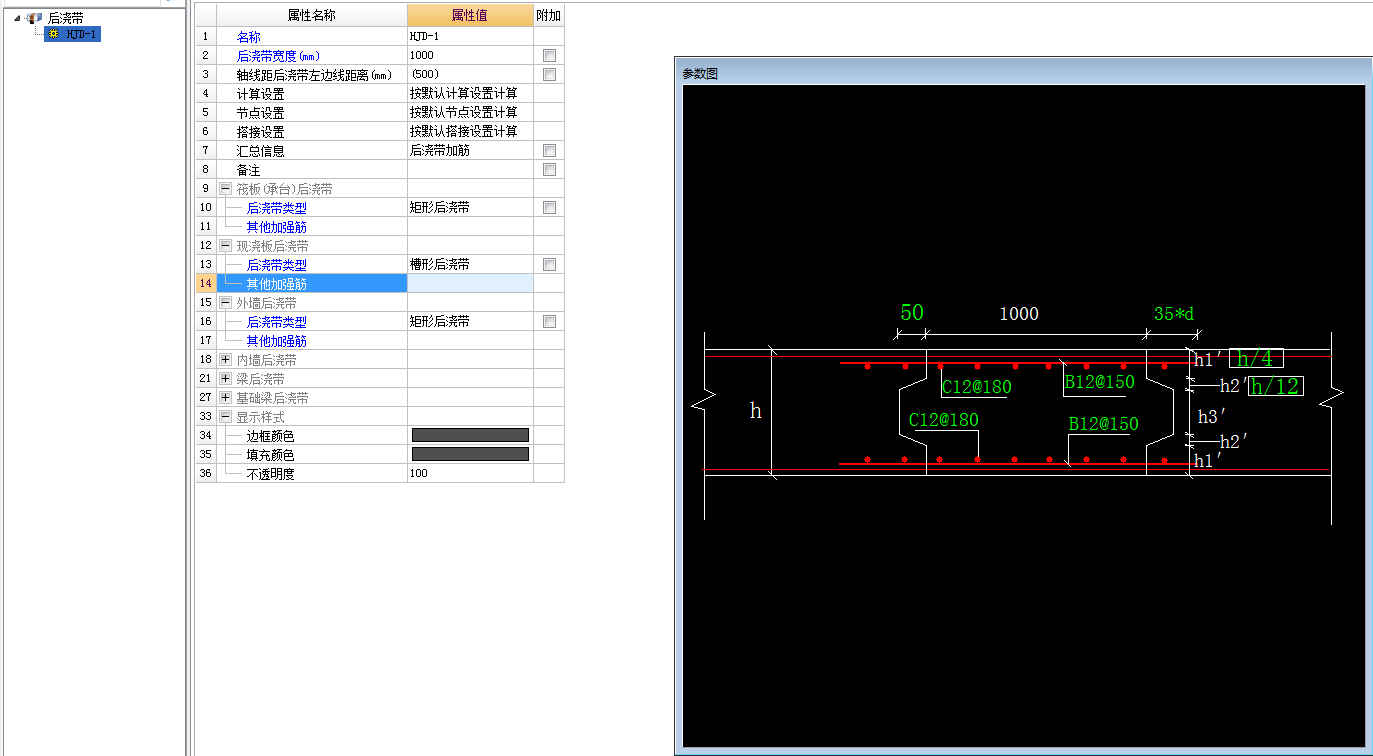Viewport: 1373px width, 756px height.
Task: Click 按默认计算设置计算 value cell
Action: [470, 93]
